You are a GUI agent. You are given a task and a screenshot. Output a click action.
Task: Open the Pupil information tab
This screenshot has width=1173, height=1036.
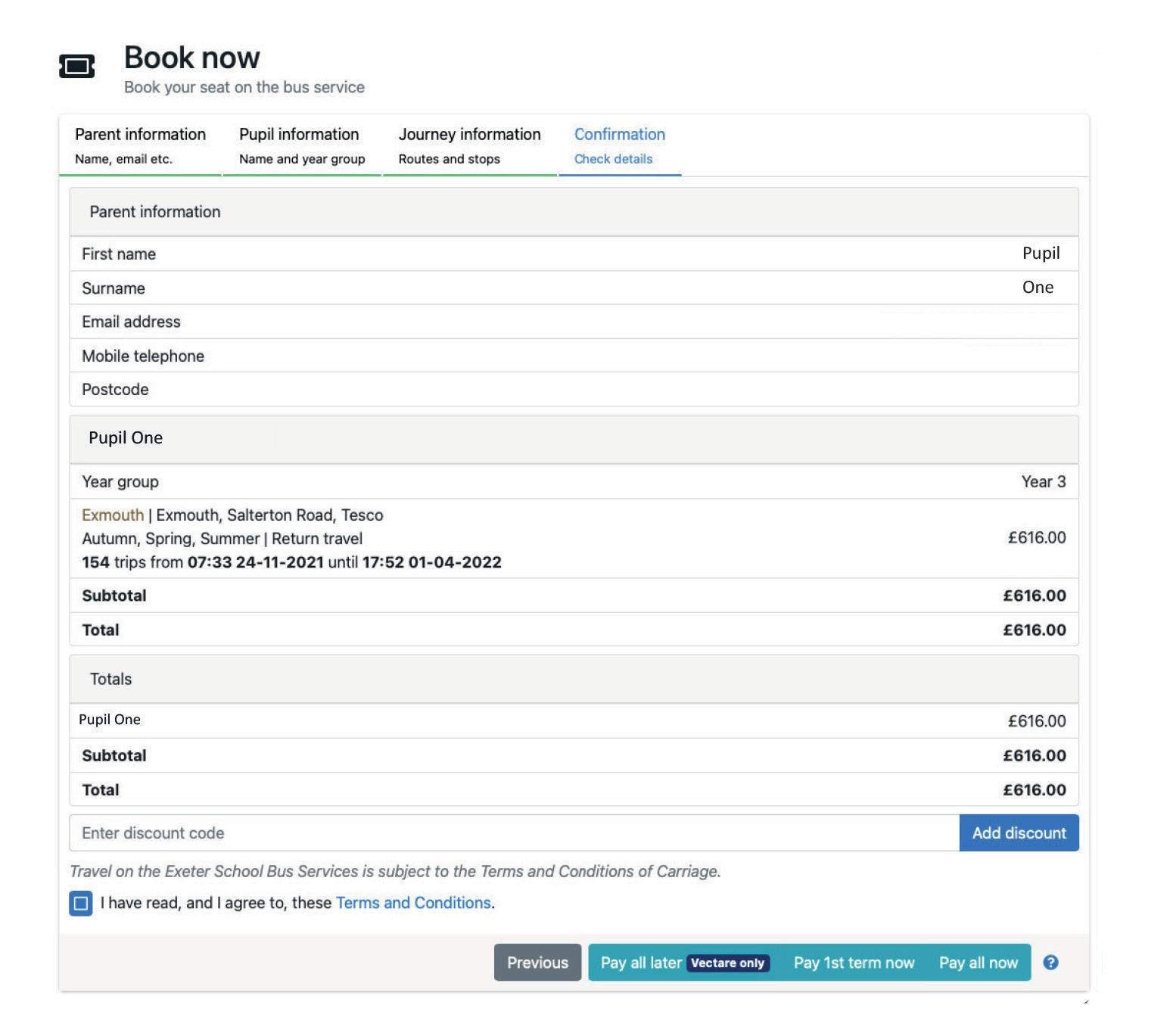pos(302,145)
